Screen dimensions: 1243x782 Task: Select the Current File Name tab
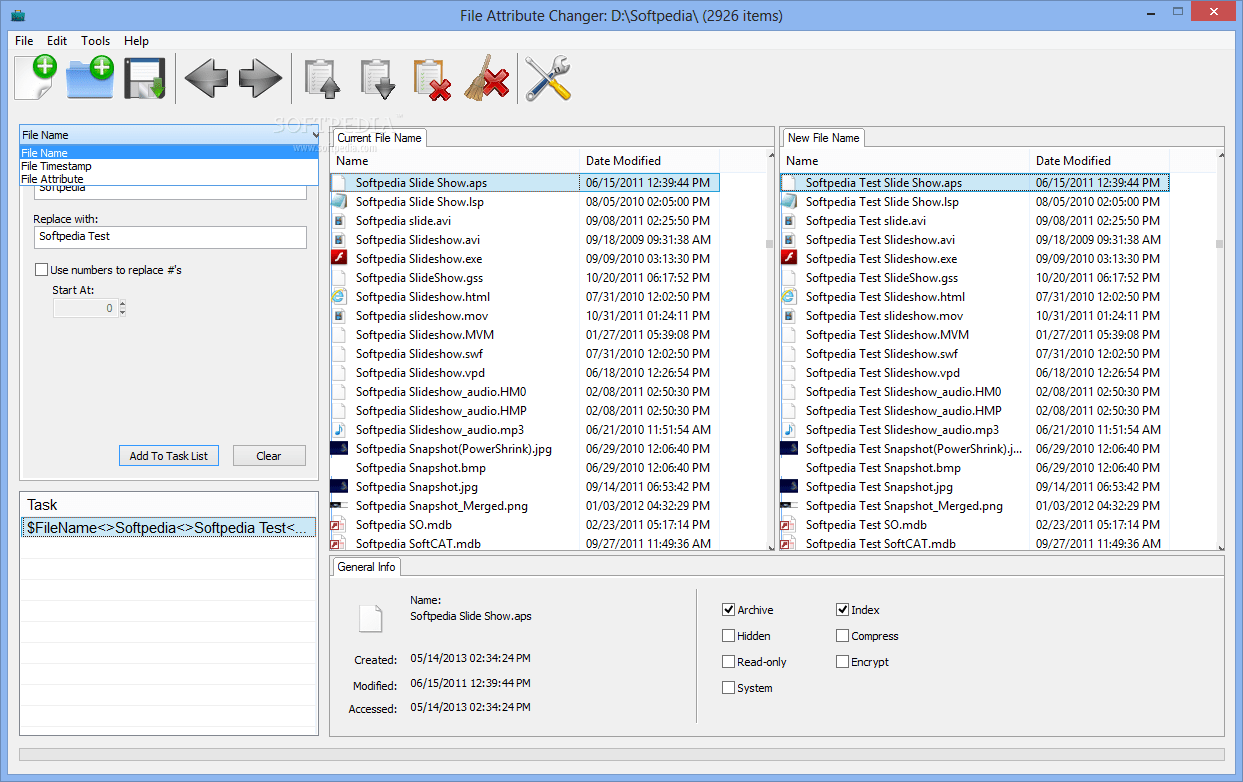[x=379, y=138]
